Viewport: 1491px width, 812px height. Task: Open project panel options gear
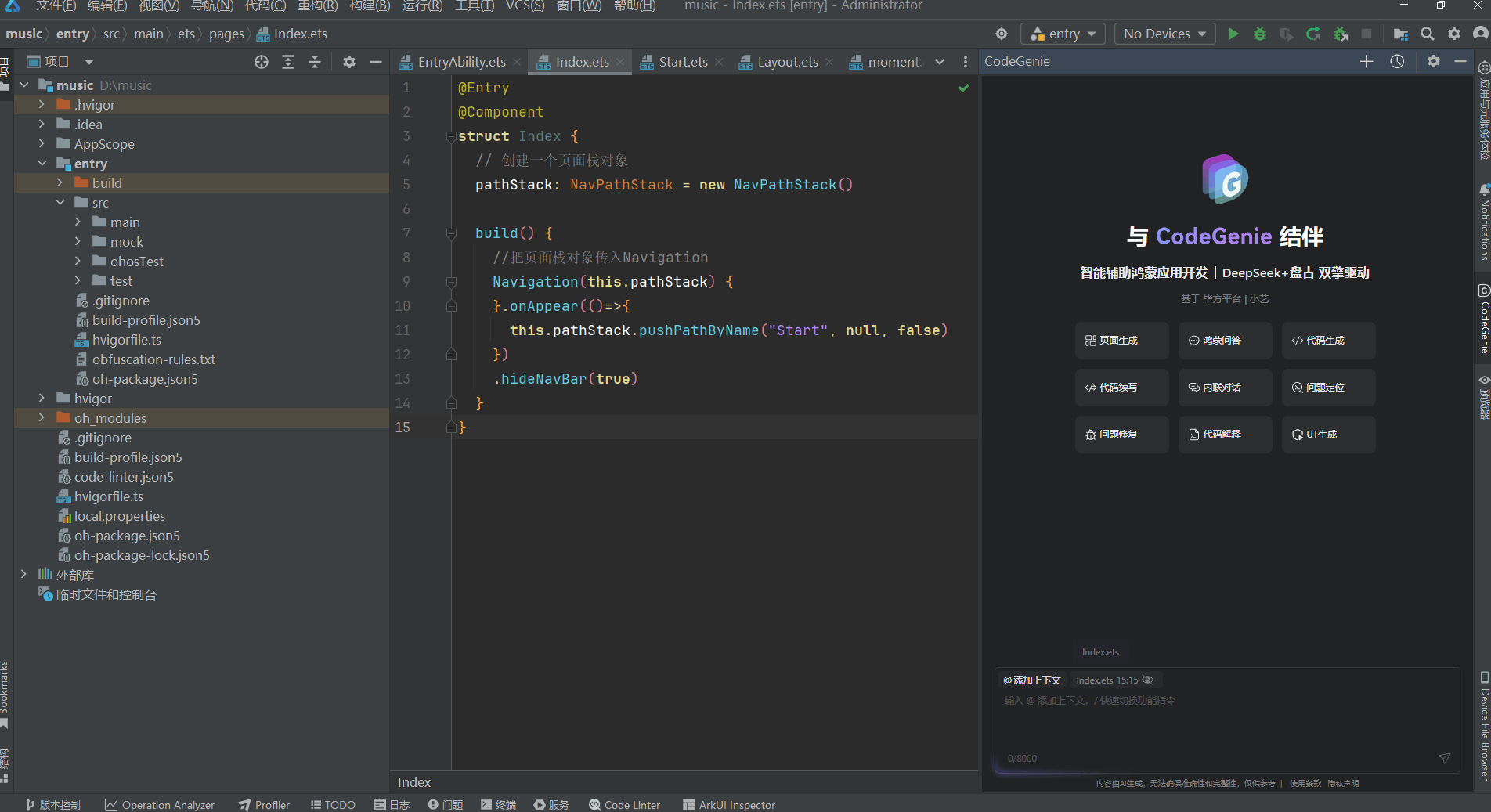(349, 62)
